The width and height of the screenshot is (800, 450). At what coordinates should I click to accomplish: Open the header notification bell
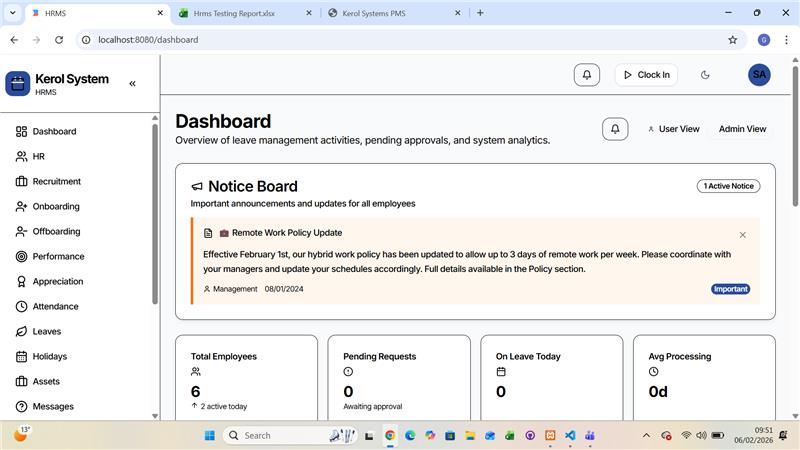tap(587, 75)
